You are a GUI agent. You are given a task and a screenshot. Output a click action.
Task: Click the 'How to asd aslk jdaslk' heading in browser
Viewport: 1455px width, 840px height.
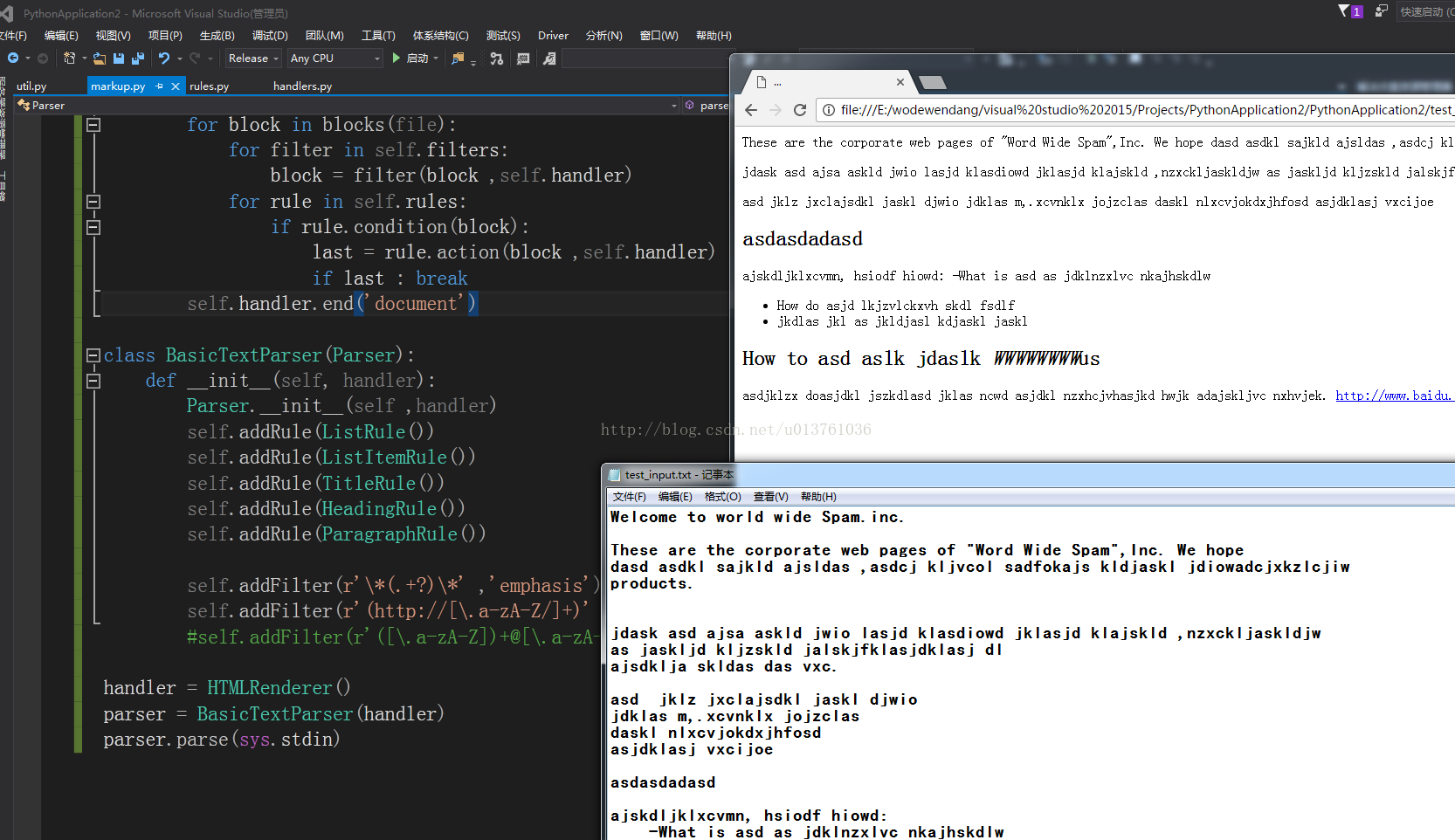pyautogui.click(x=921, y=359)
